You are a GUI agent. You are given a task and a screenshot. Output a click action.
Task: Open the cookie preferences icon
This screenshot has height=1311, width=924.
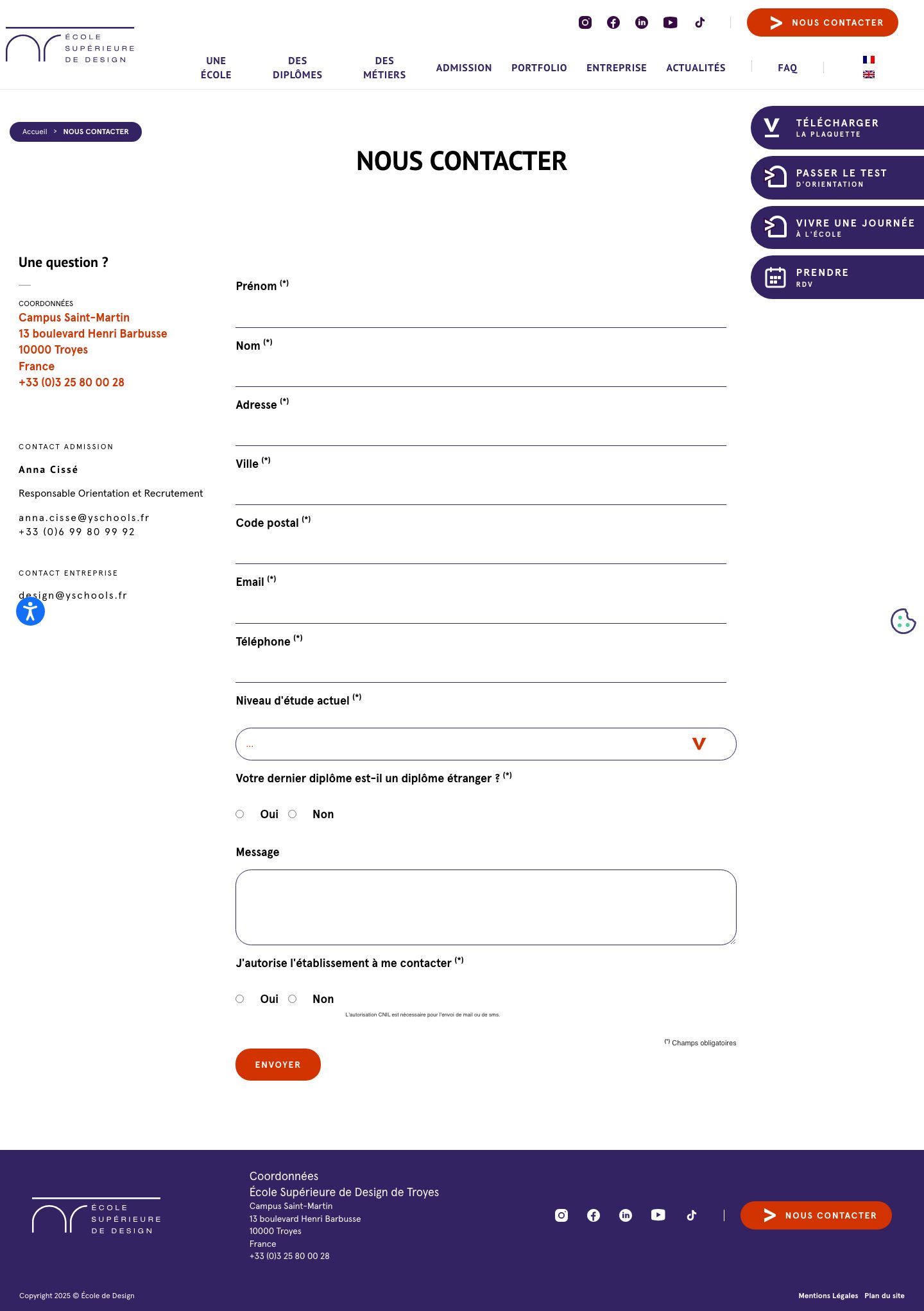click(903, 621)
